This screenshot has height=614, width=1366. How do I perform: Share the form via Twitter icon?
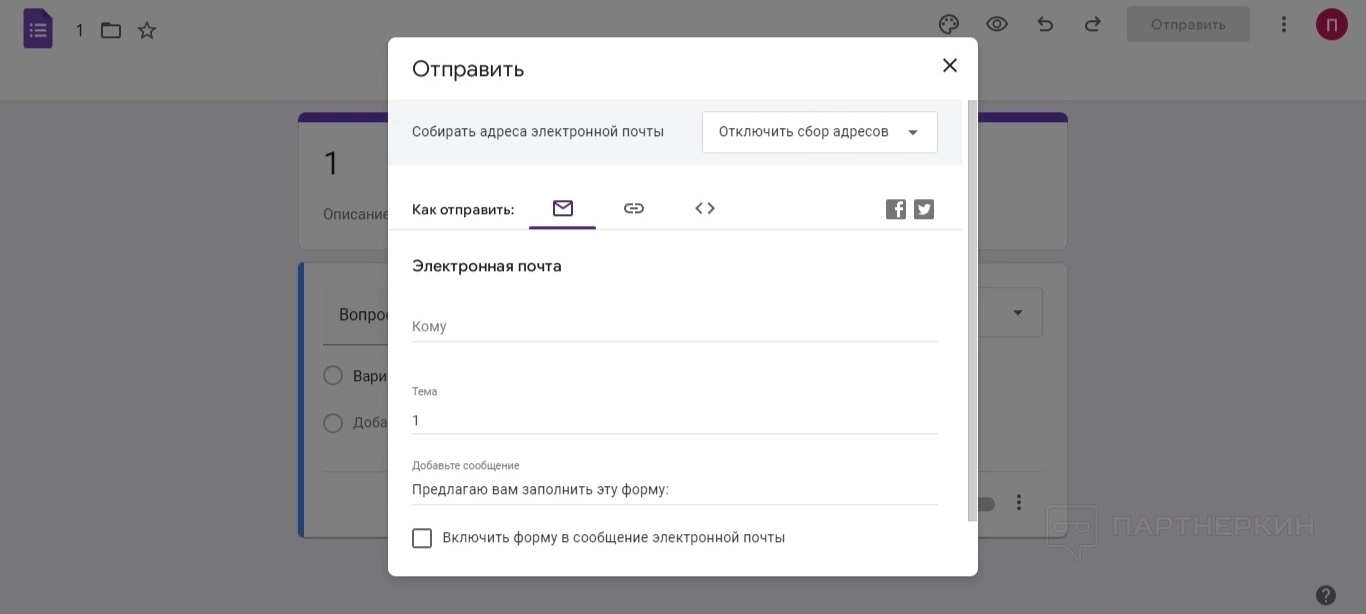(924, 209)
